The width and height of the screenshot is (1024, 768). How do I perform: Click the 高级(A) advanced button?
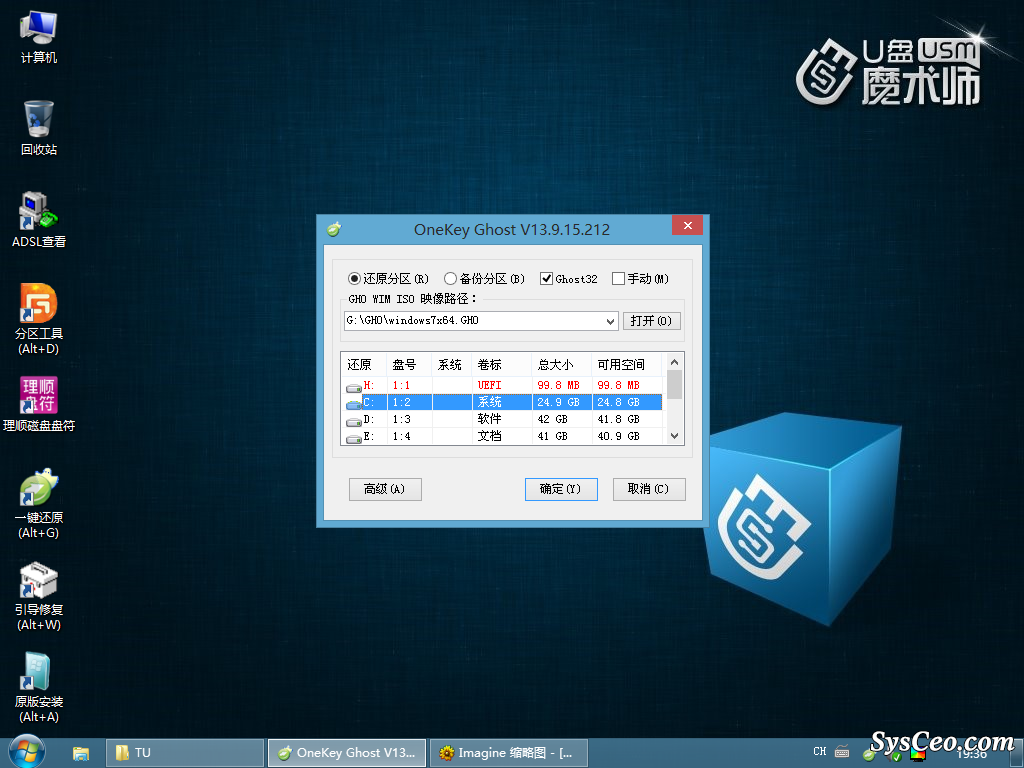385,489
